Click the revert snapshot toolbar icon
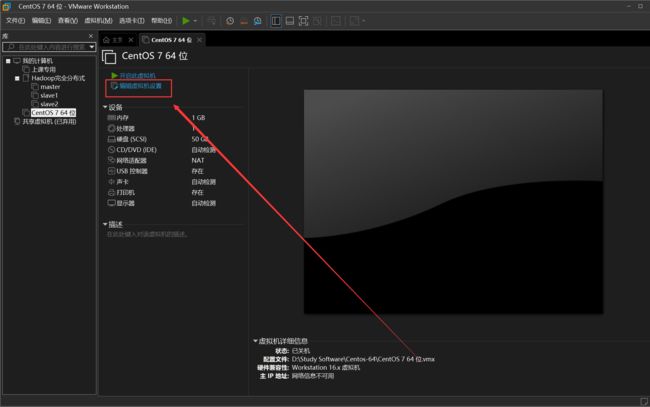This screenshot has height=407, width=650. pyautogui.click(x=244, y=21)
